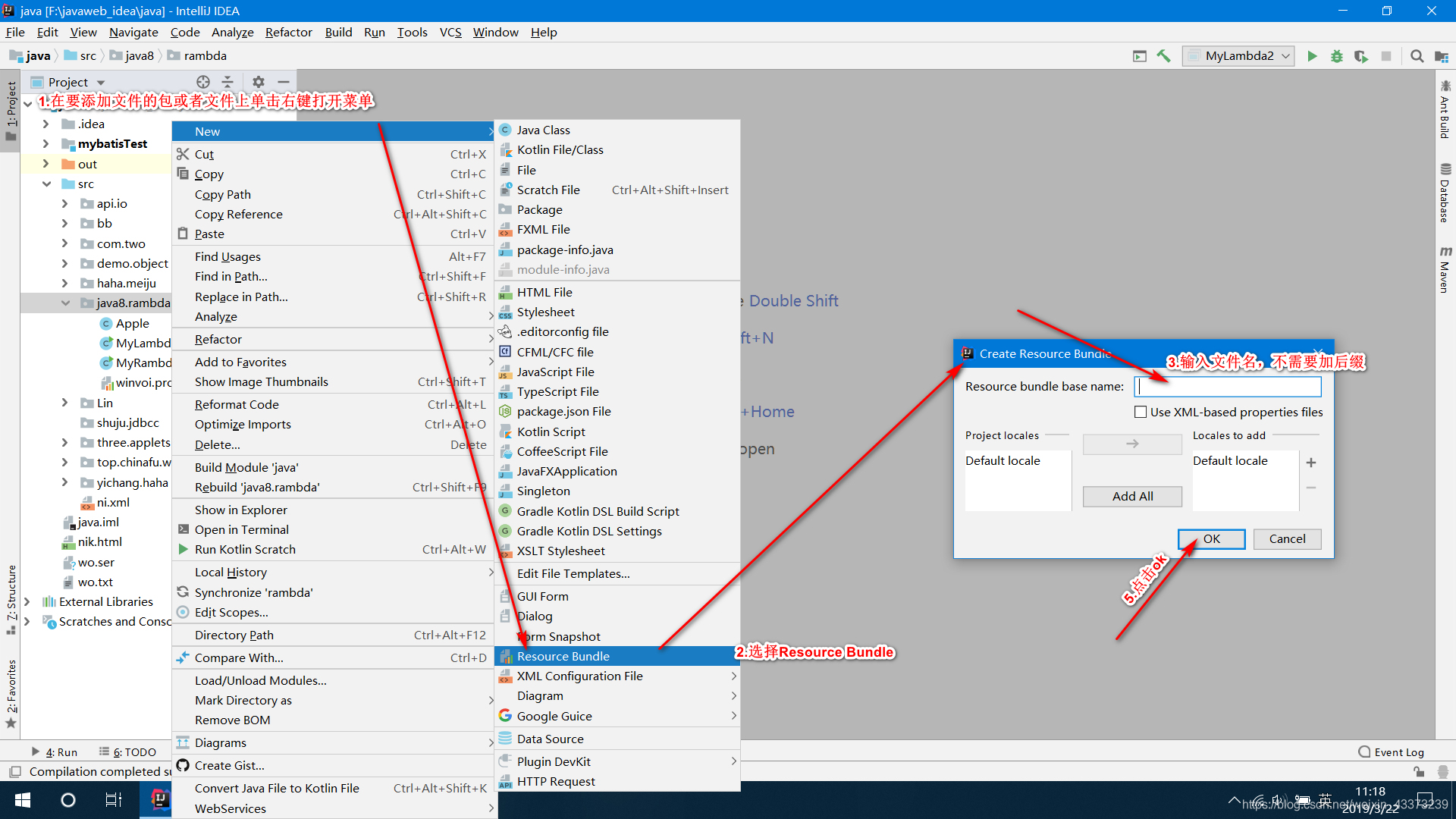Image resolution: width=1456 pixels, height=819 pixels.
Task: Open Windows Start menu
Action: [x=23, y=800]
